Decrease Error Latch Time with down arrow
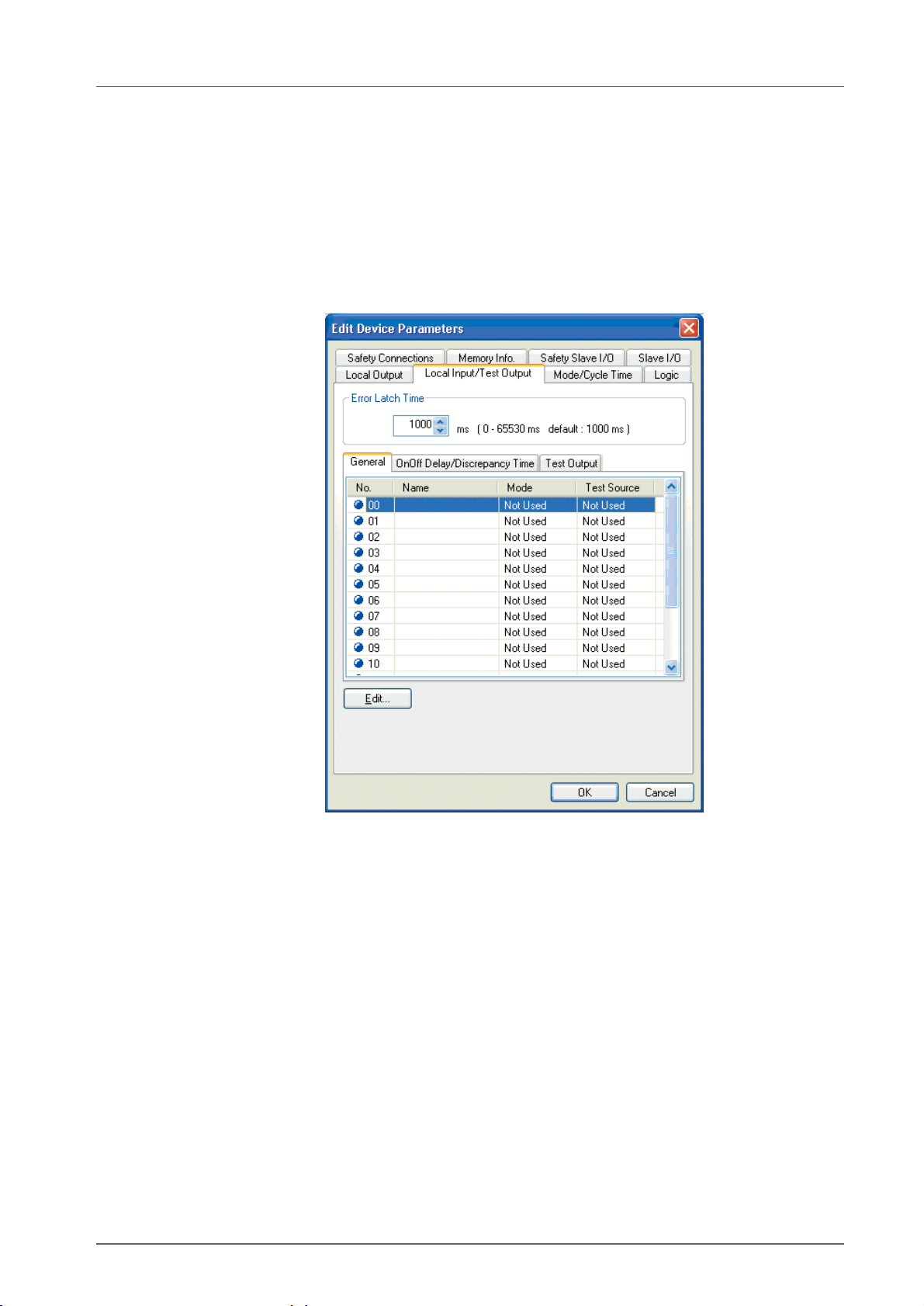This screenshot has height=1306, width=924. (x=441, y=430)
